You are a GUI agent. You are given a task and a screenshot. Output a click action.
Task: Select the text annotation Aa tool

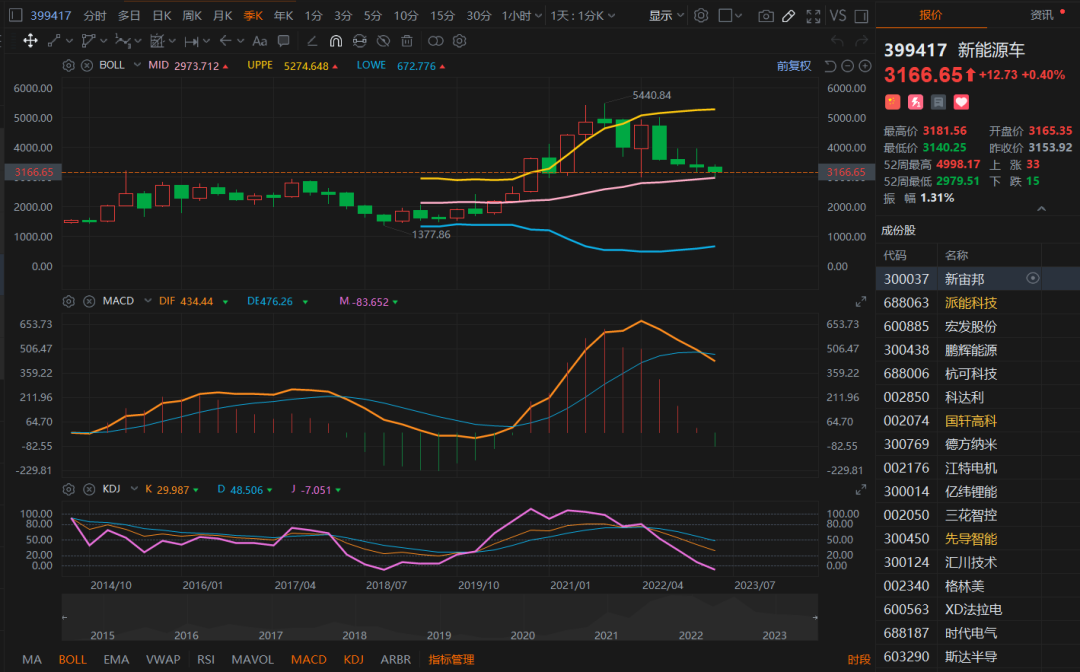260,41
